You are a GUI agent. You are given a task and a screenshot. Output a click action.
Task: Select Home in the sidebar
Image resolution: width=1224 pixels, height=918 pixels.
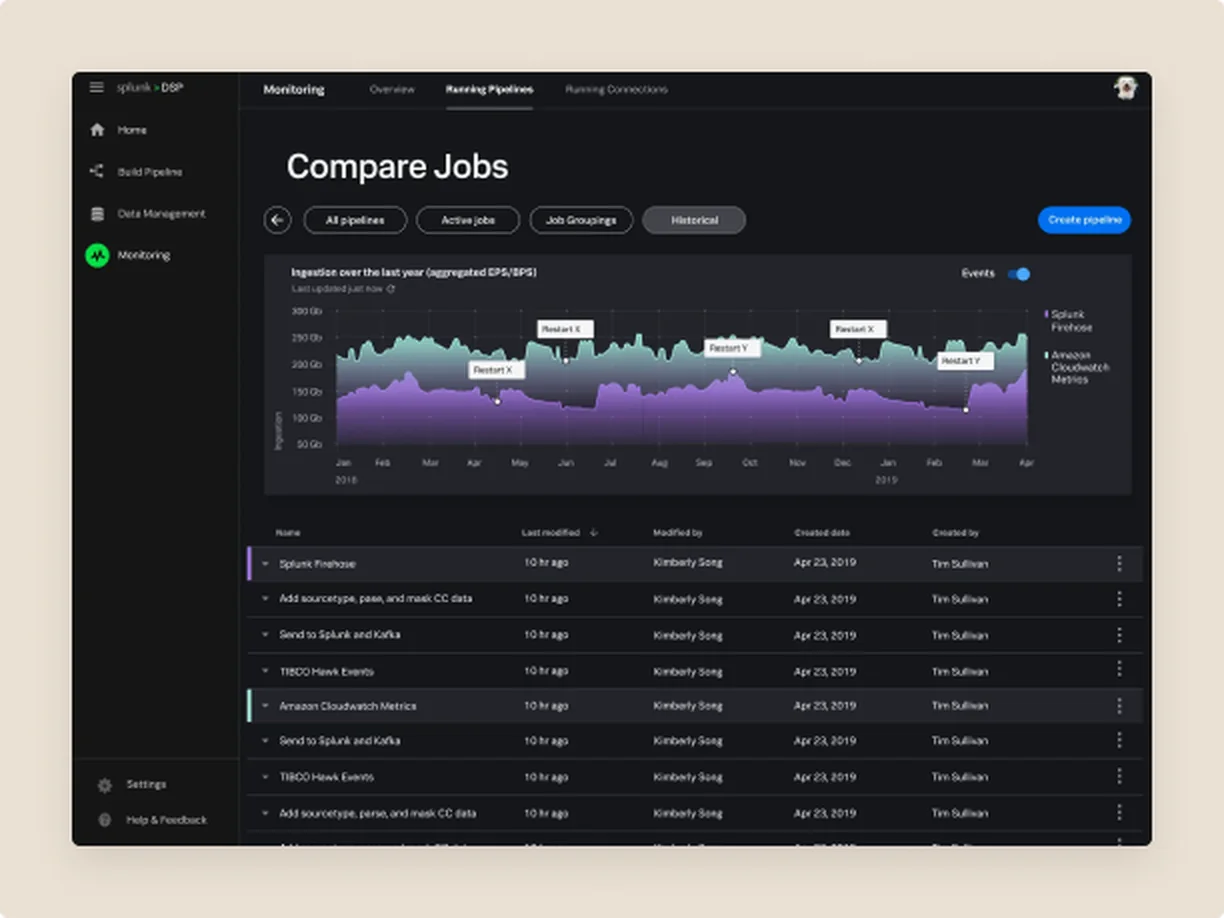pos(132,130)
